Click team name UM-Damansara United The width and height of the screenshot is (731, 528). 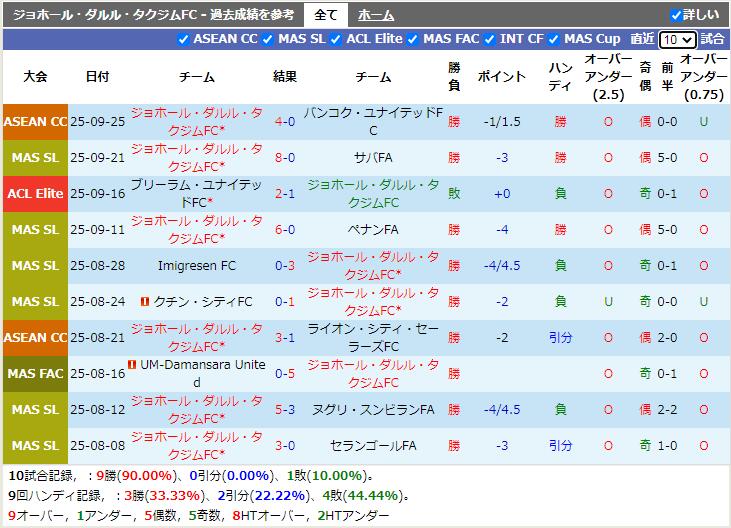point(202,373)
